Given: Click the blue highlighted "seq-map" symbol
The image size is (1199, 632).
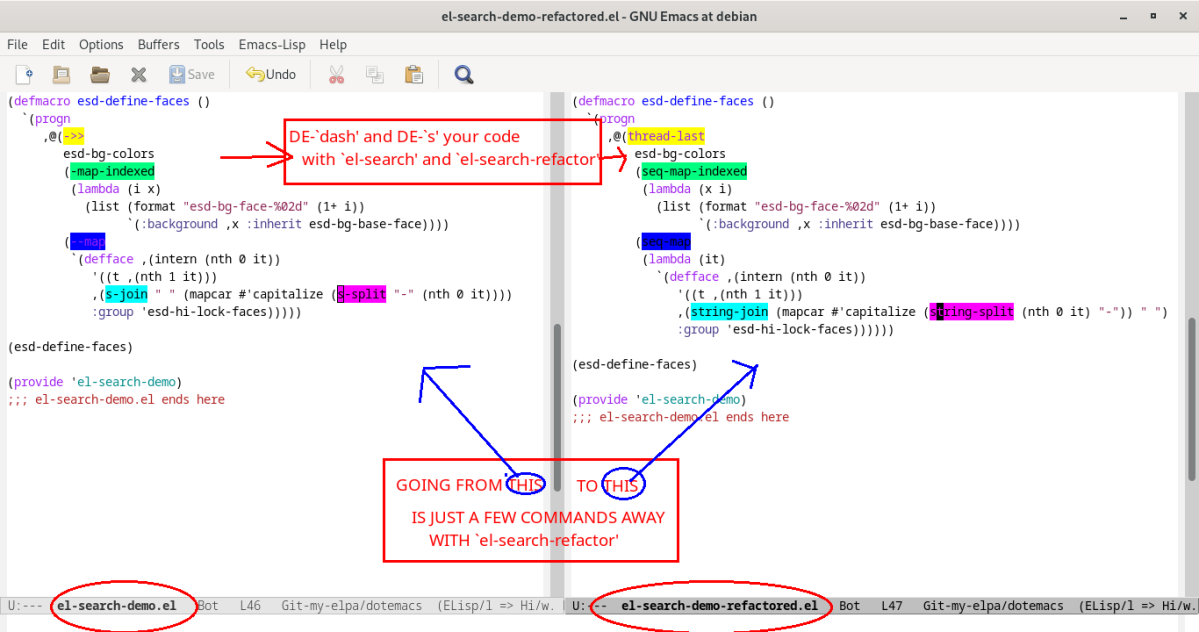Looking at the screenshot, I should [666, 241].
